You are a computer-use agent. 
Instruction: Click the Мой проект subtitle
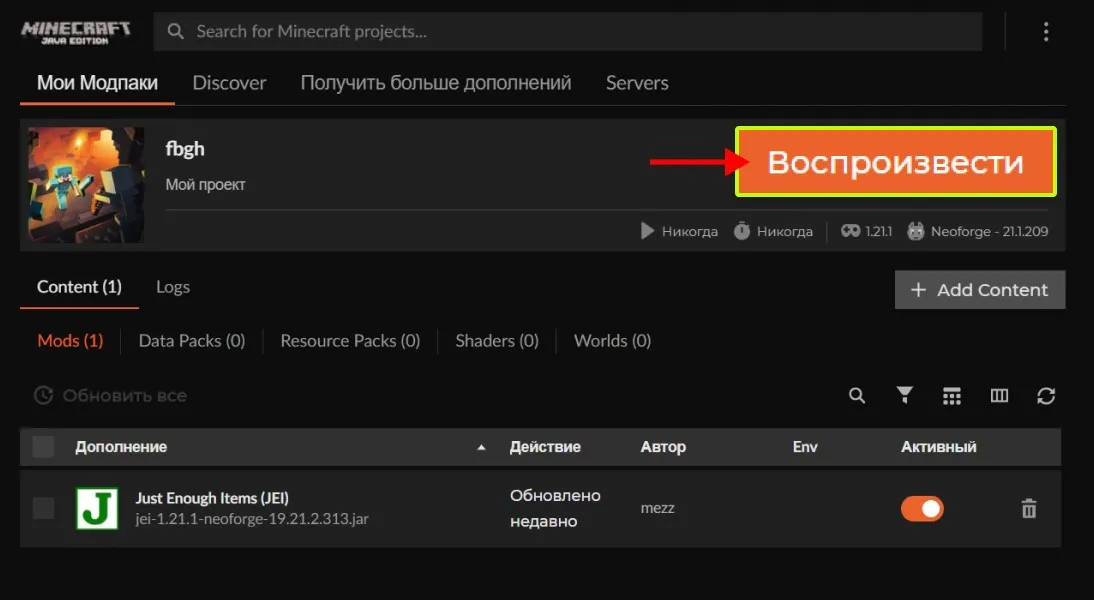[x=205, y=185]
